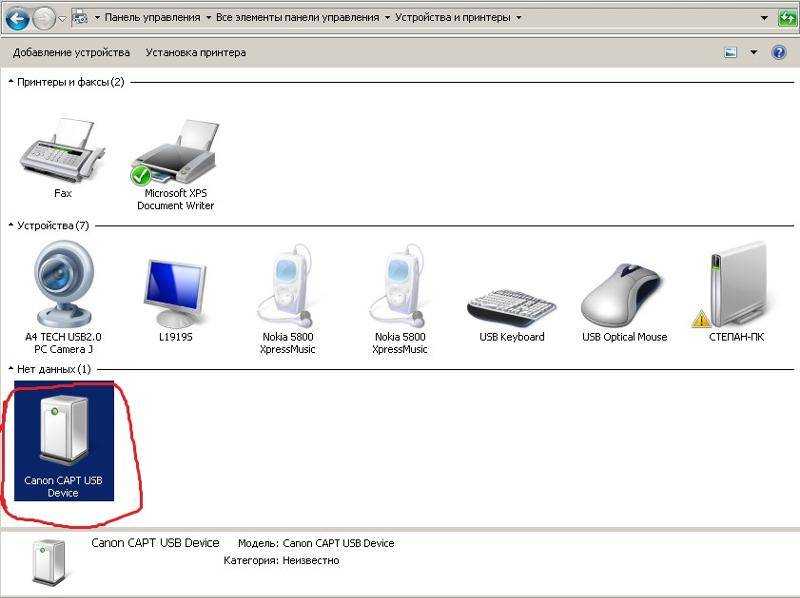This screenshot has height=598, width=800.
Task: Expand dropdown arrow after 'Панель управления'
Action: [208, 18]
